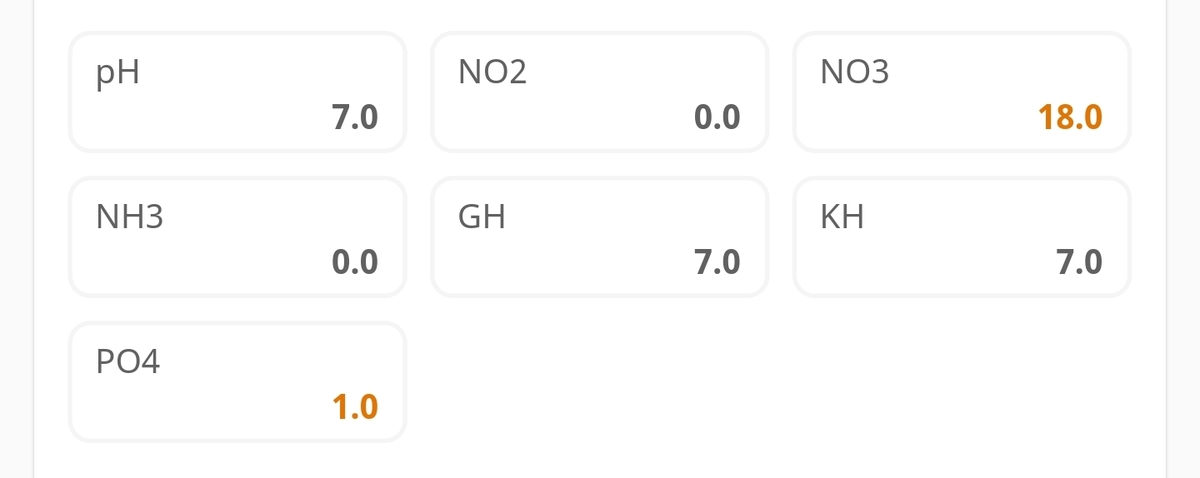
Task: Select the orange 18.0 nitrate value
Action: tap(1070, 118)
